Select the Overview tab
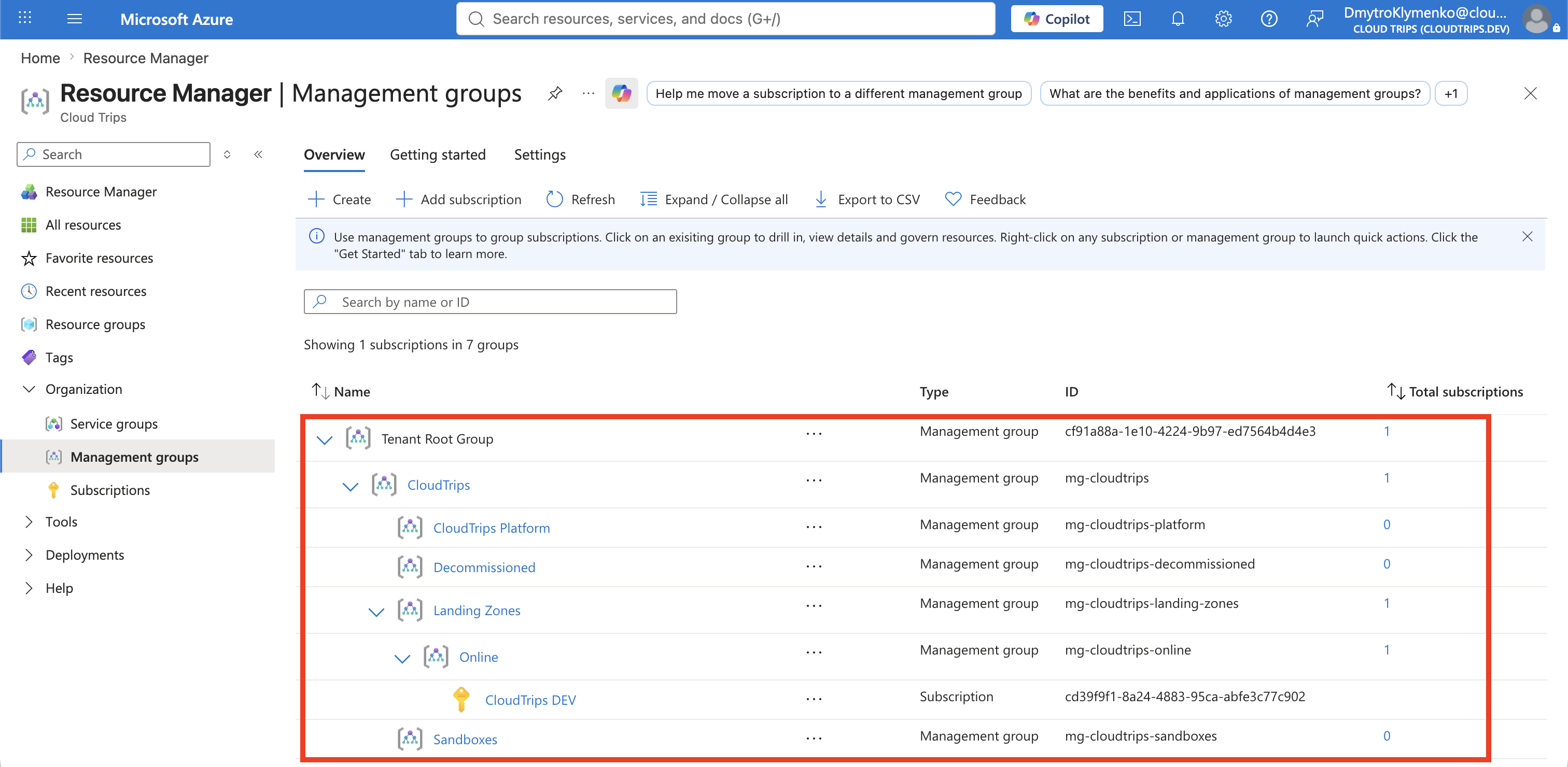 pyautogui.click(x=334, y=154)
